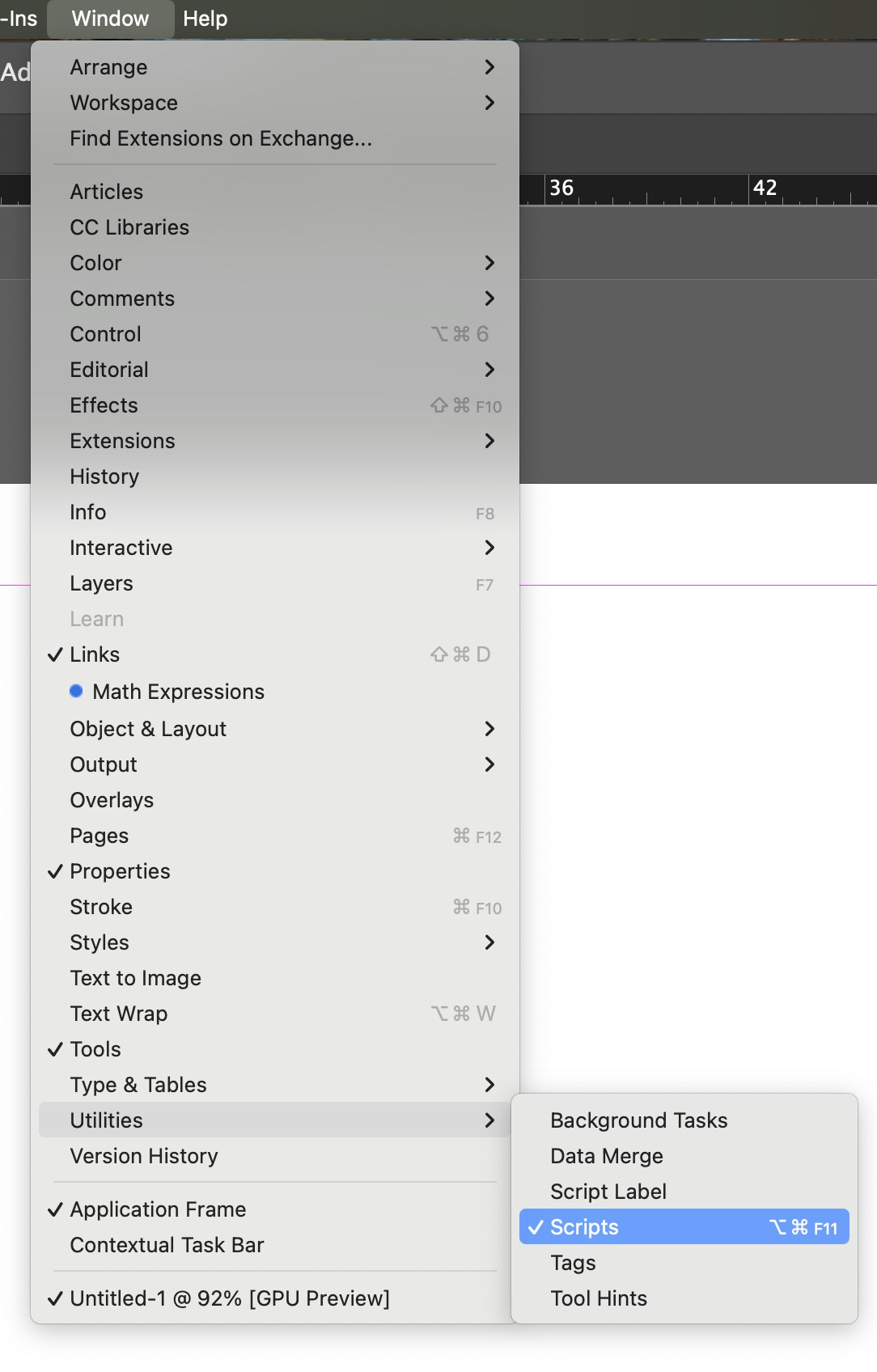Image resolution: width=877 pixels, height=1372 pixels.
Task: Uncheck the Properties panel entry
Action: pyautogui.click(x=120, y=871)
